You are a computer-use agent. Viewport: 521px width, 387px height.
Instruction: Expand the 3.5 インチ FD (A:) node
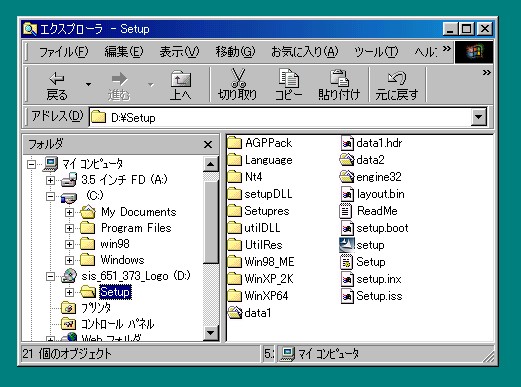click(x=50, y=180)
